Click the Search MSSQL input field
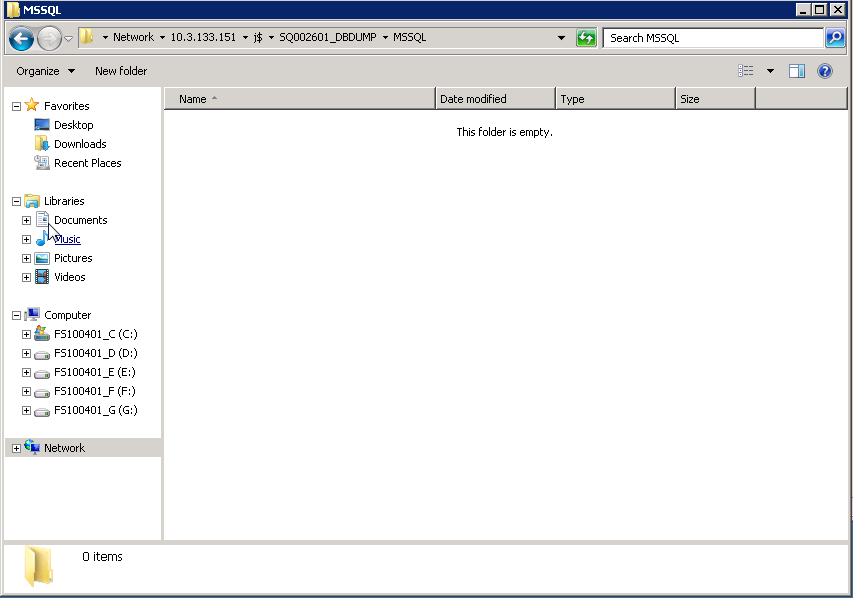 pyautogui.click(x=712, y=38)
